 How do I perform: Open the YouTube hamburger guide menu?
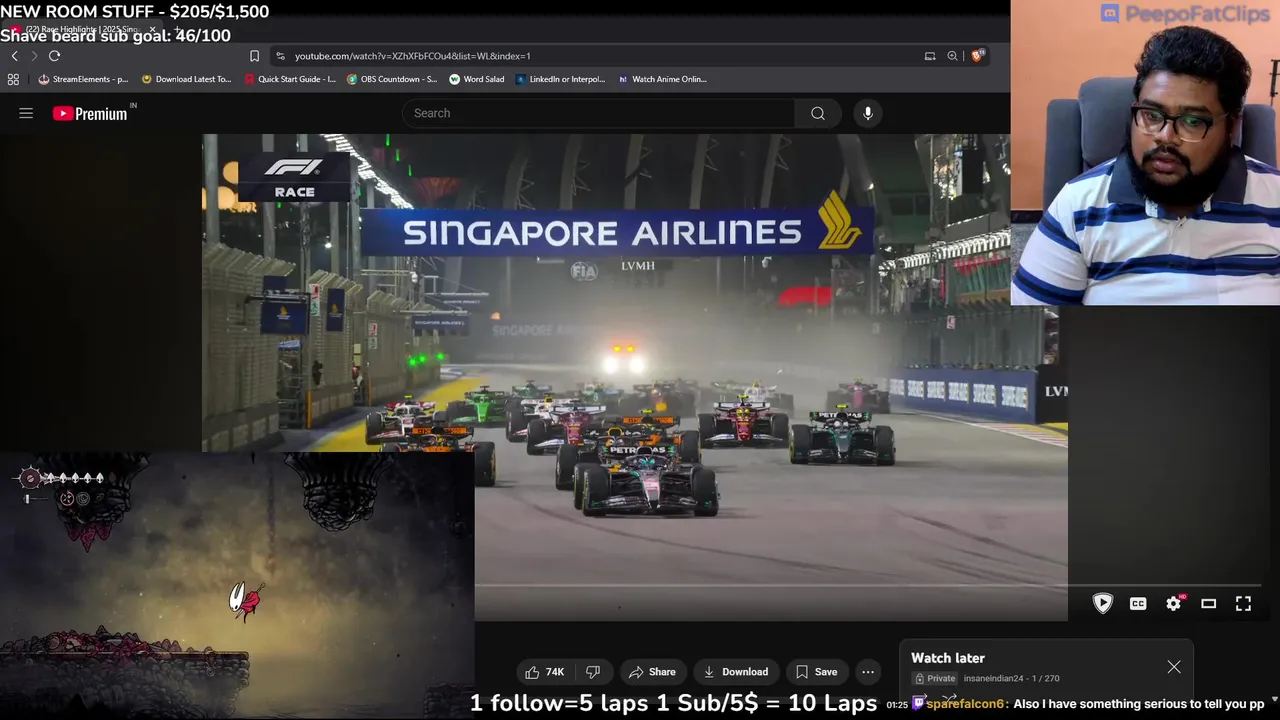(26, 113)
